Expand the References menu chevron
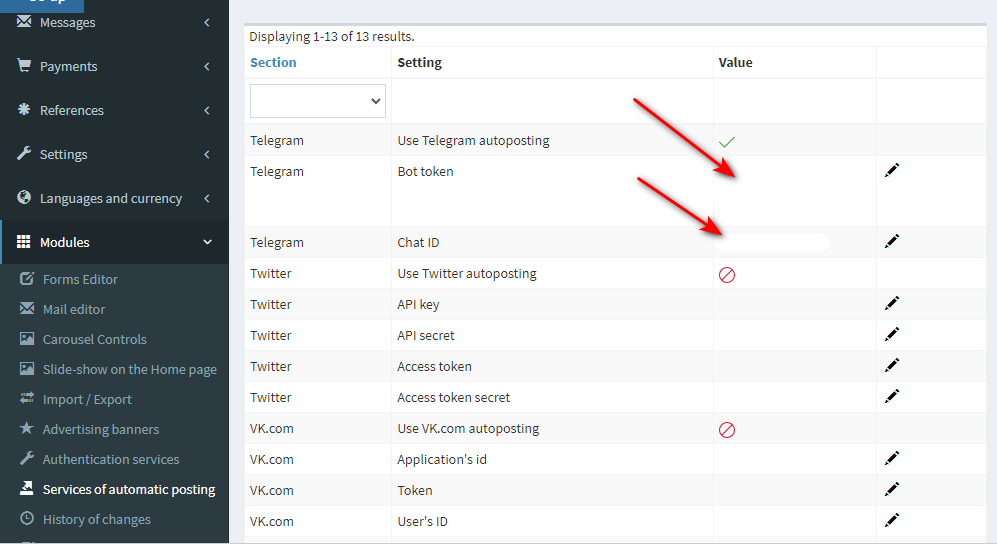This screenshot has height=544, width=997. (x=207, y=110)
